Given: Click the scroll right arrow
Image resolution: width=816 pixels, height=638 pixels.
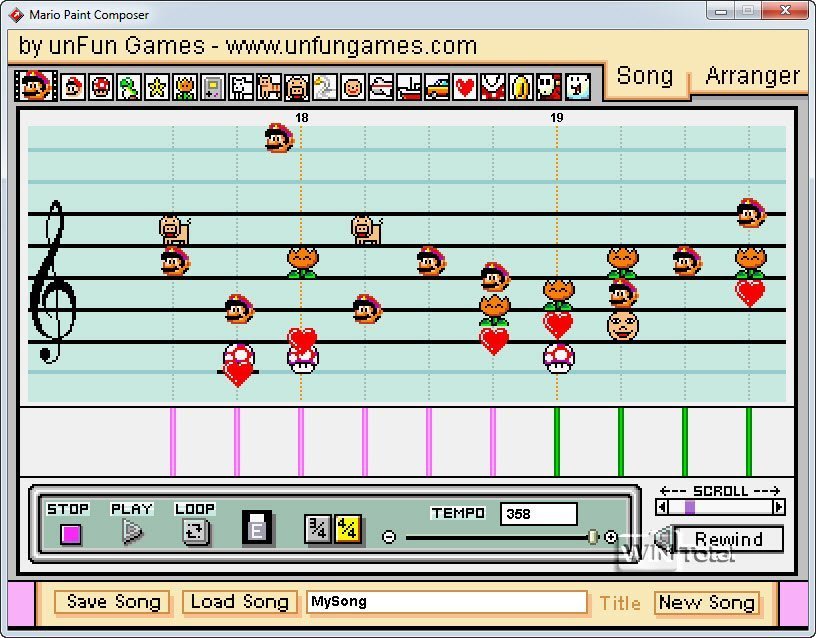Looking at the screenshot, I should pos(779,506).
